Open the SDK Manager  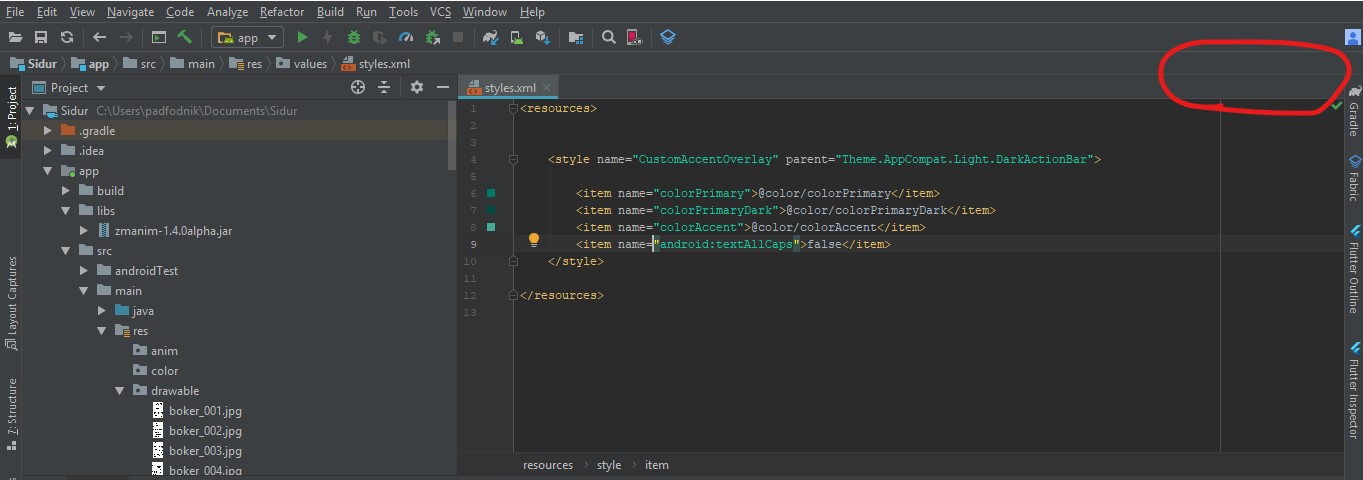[x=542, y=38]
